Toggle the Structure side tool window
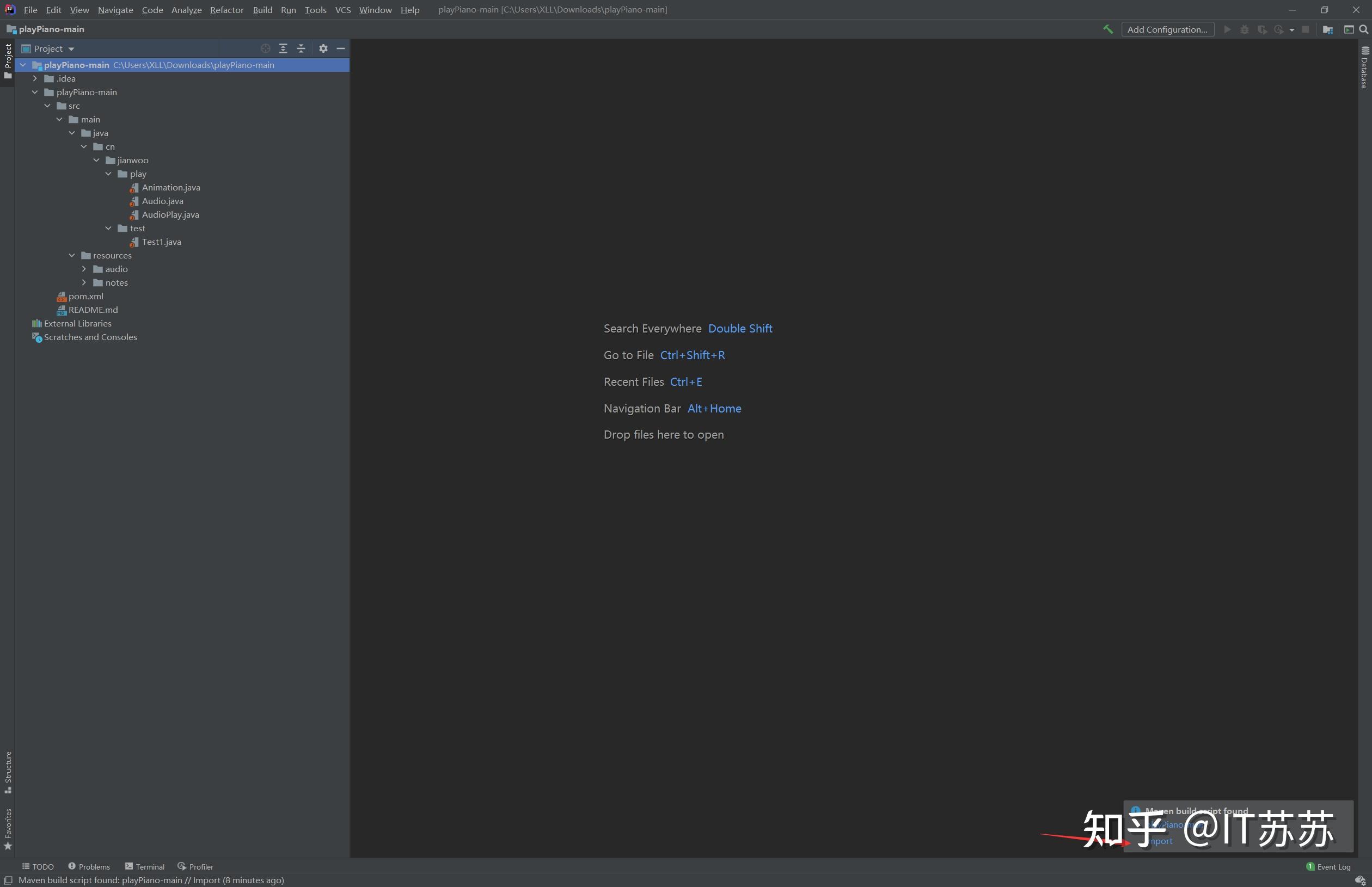The height and width of the screenshot is (887, 1372). [x=8, y=772]
